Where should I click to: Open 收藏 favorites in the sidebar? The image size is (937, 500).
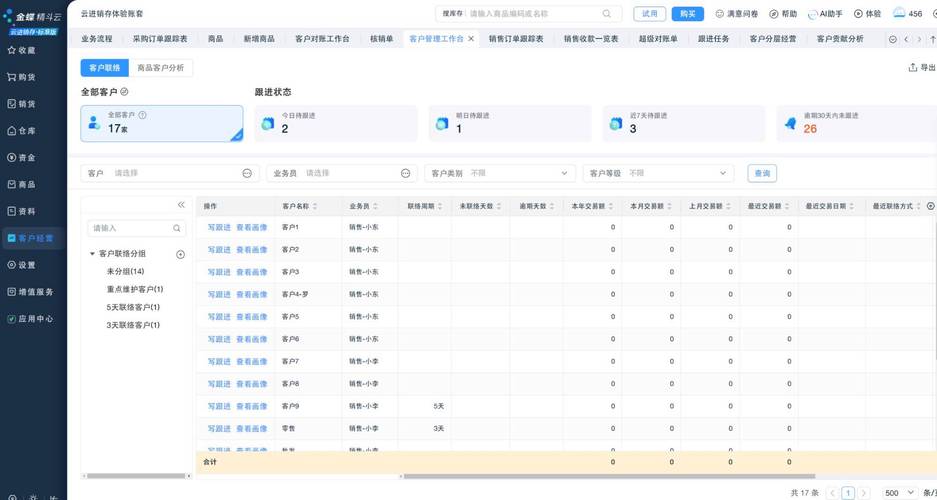pos(22,50)
